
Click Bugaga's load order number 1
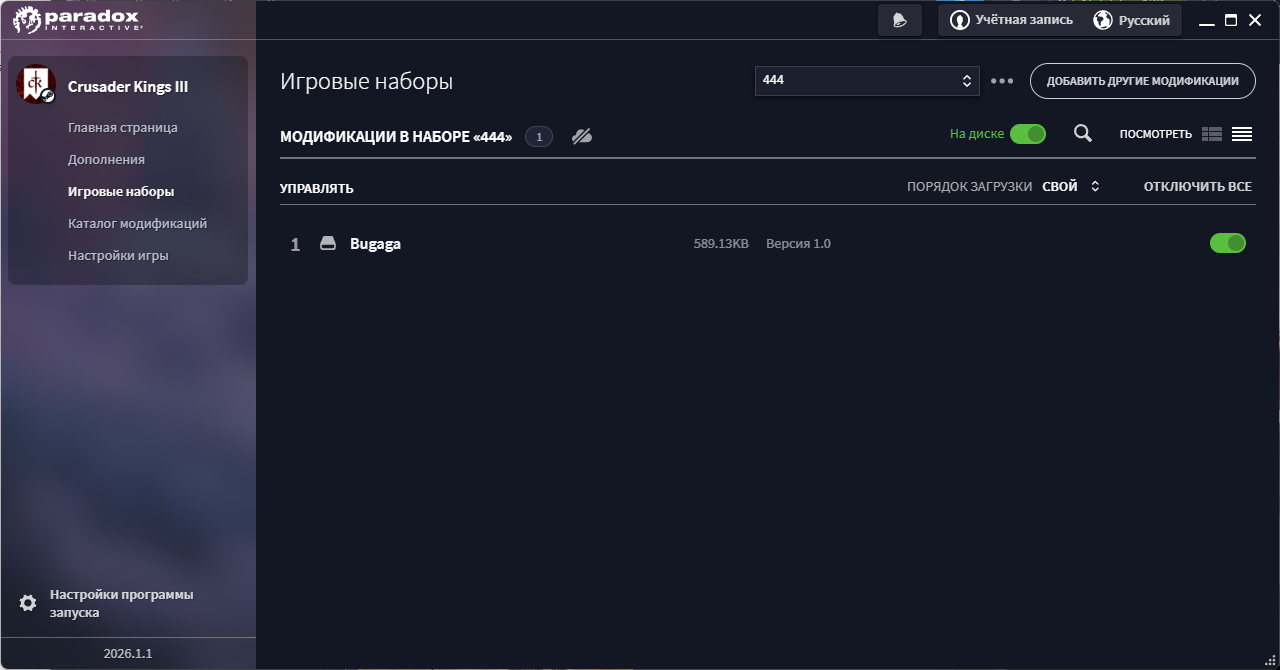coord(295,244)
